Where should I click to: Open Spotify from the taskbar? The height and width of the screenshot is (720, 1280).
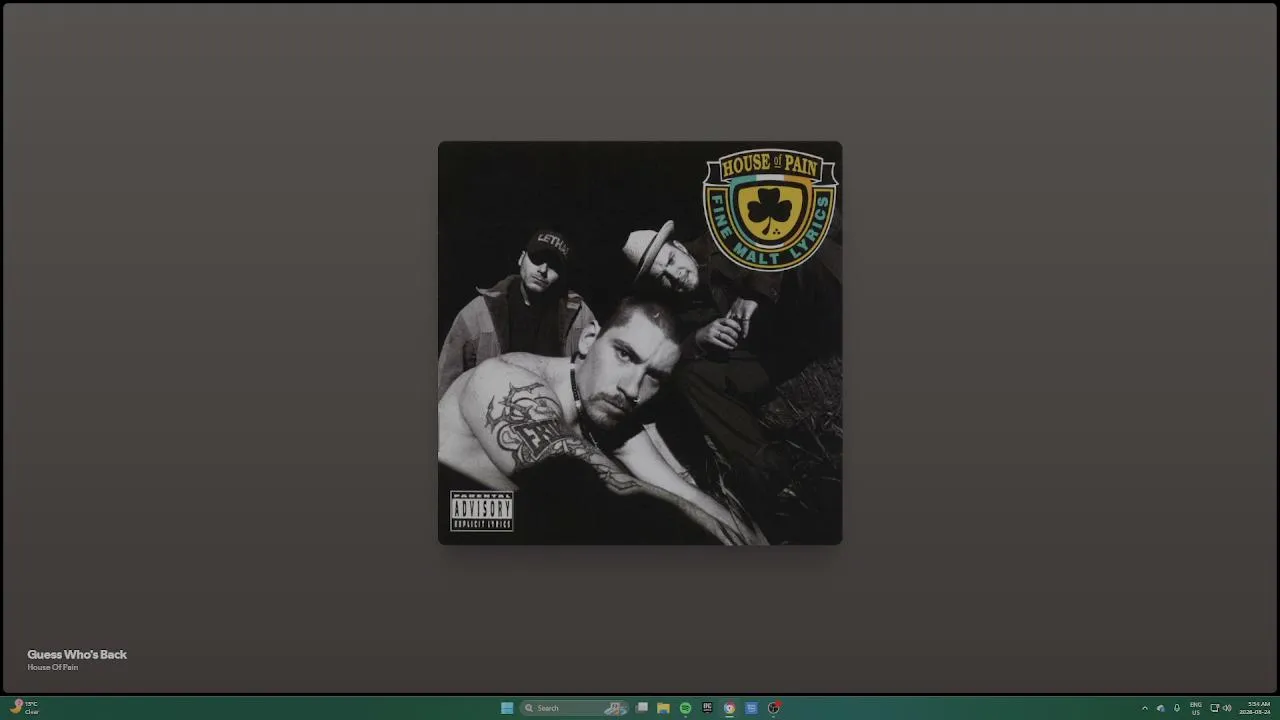point(685,708)
